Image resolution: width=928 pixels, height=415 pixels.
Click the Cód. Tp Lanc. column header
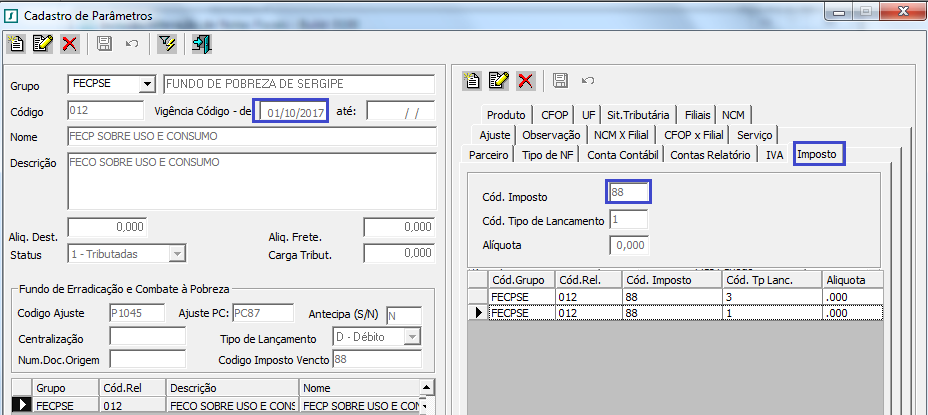(x=772, y=280)
